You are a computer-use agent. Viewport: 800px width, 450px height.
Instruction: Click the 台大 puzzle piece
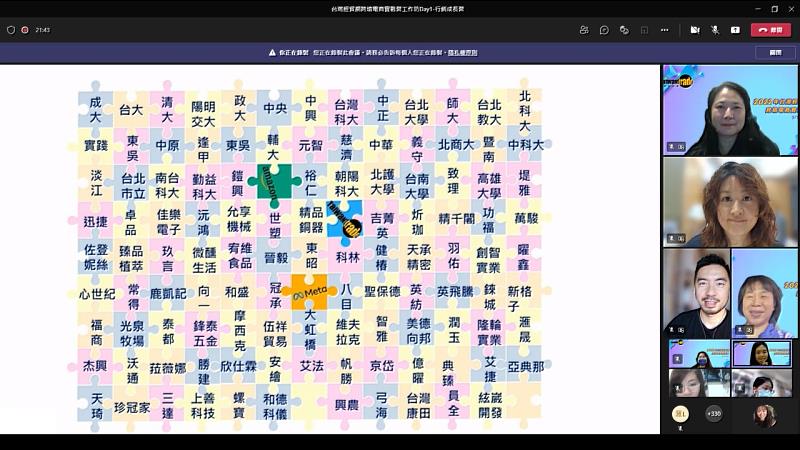(131, 110)
